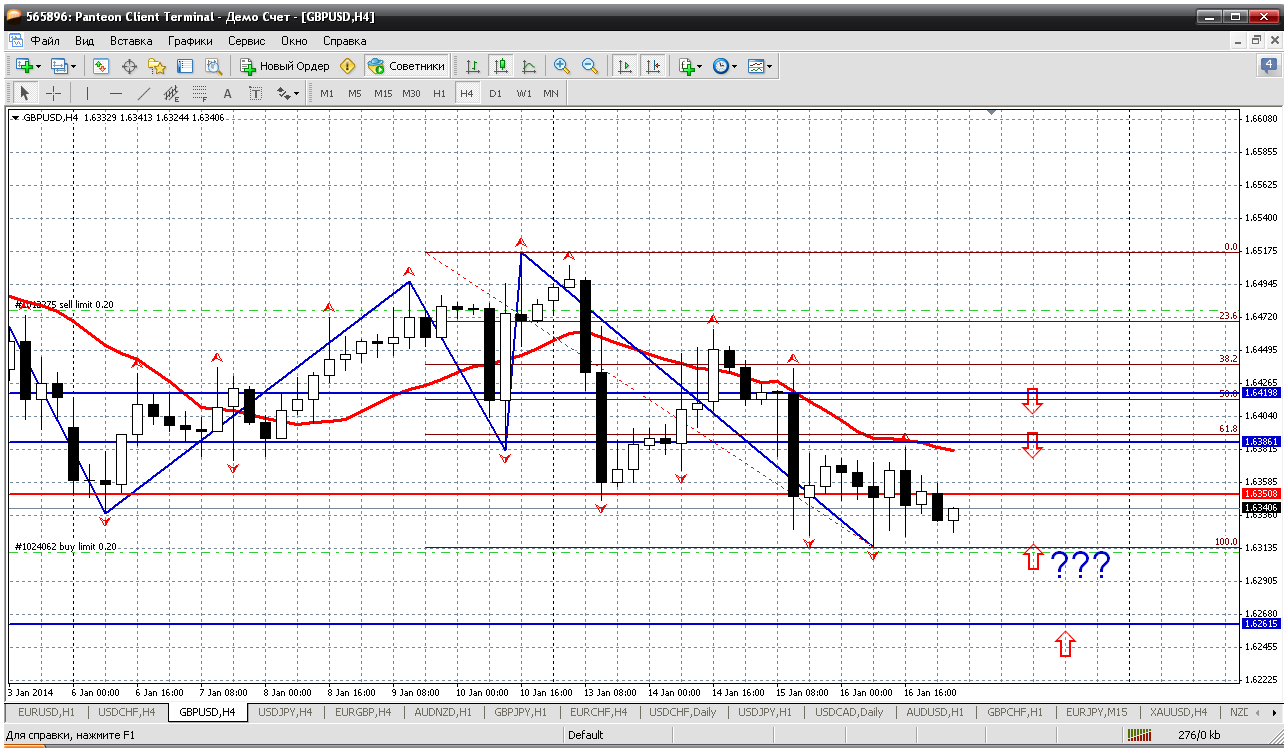The height and width of the screenshot is (748, 1288).
Task: Switch to candlestick chart display
Action: pyautogui.click(x=501, y=66)
